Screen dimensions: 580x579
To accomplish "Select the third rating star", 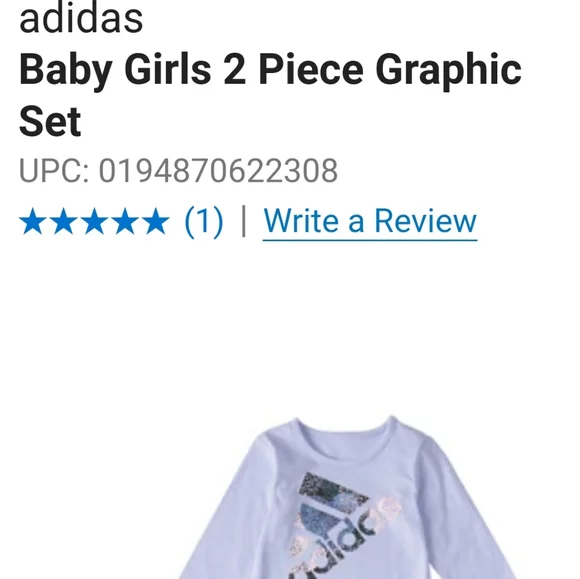I will 94,221.
